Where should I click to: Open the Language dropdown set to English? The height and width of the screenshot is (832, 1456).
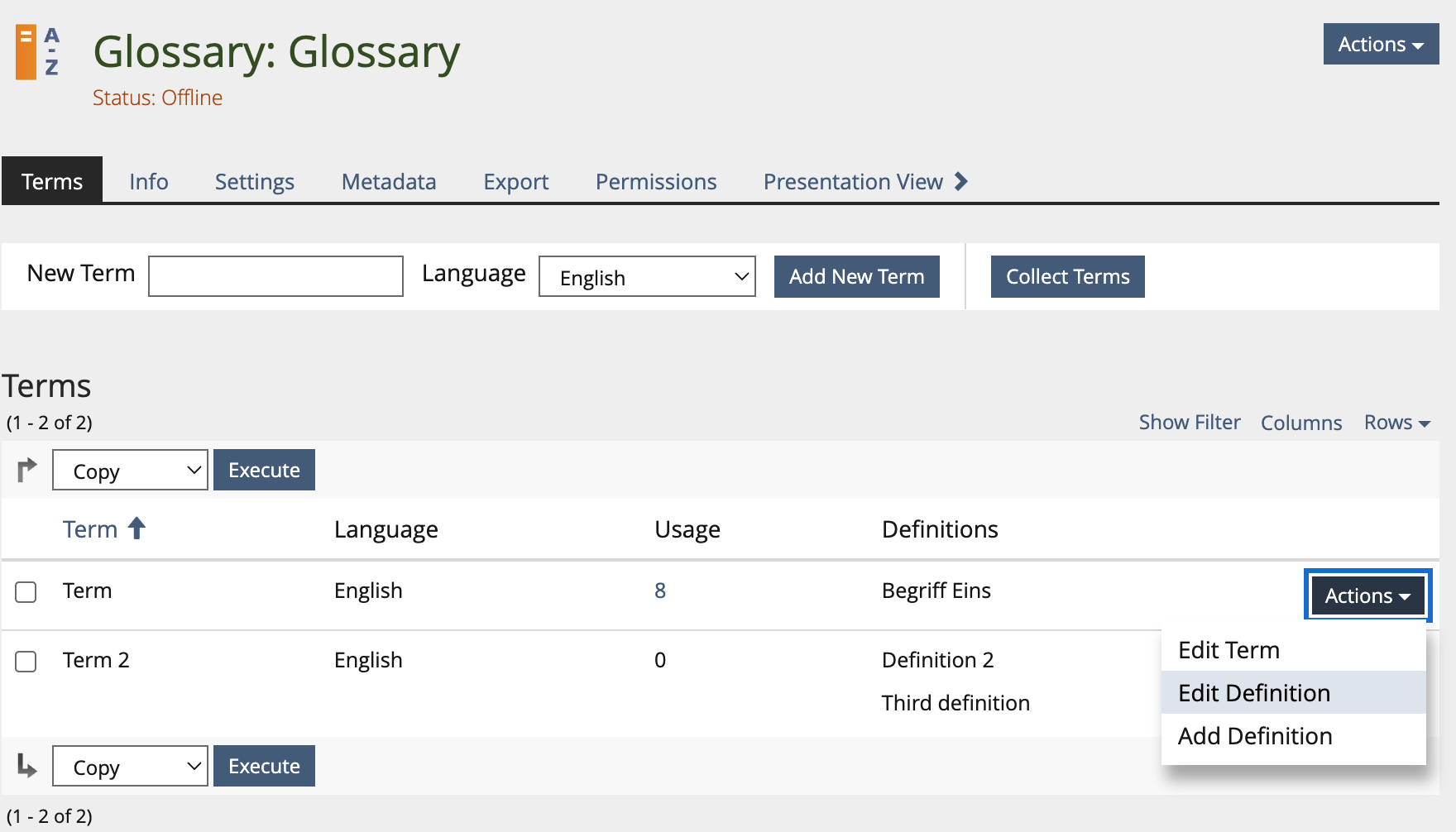point(647,277)
